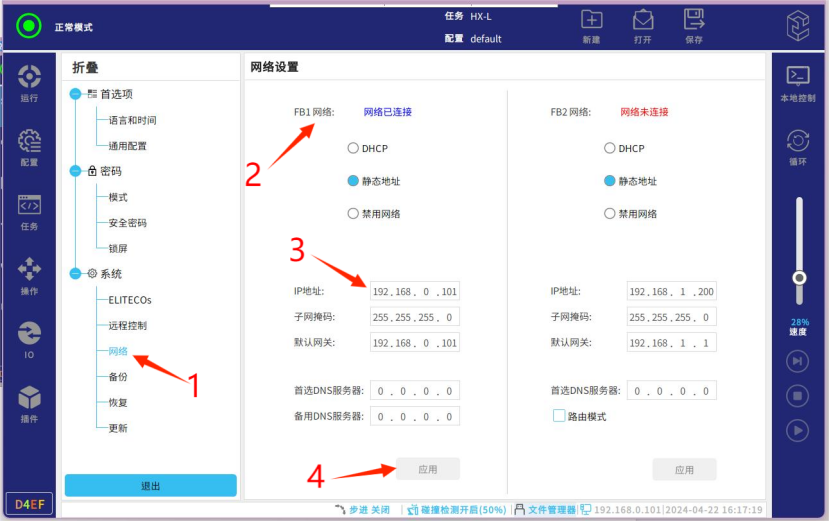Open 语言和时间 settings item
Viewport: 830px width, 522px height.
coord(132,120)
